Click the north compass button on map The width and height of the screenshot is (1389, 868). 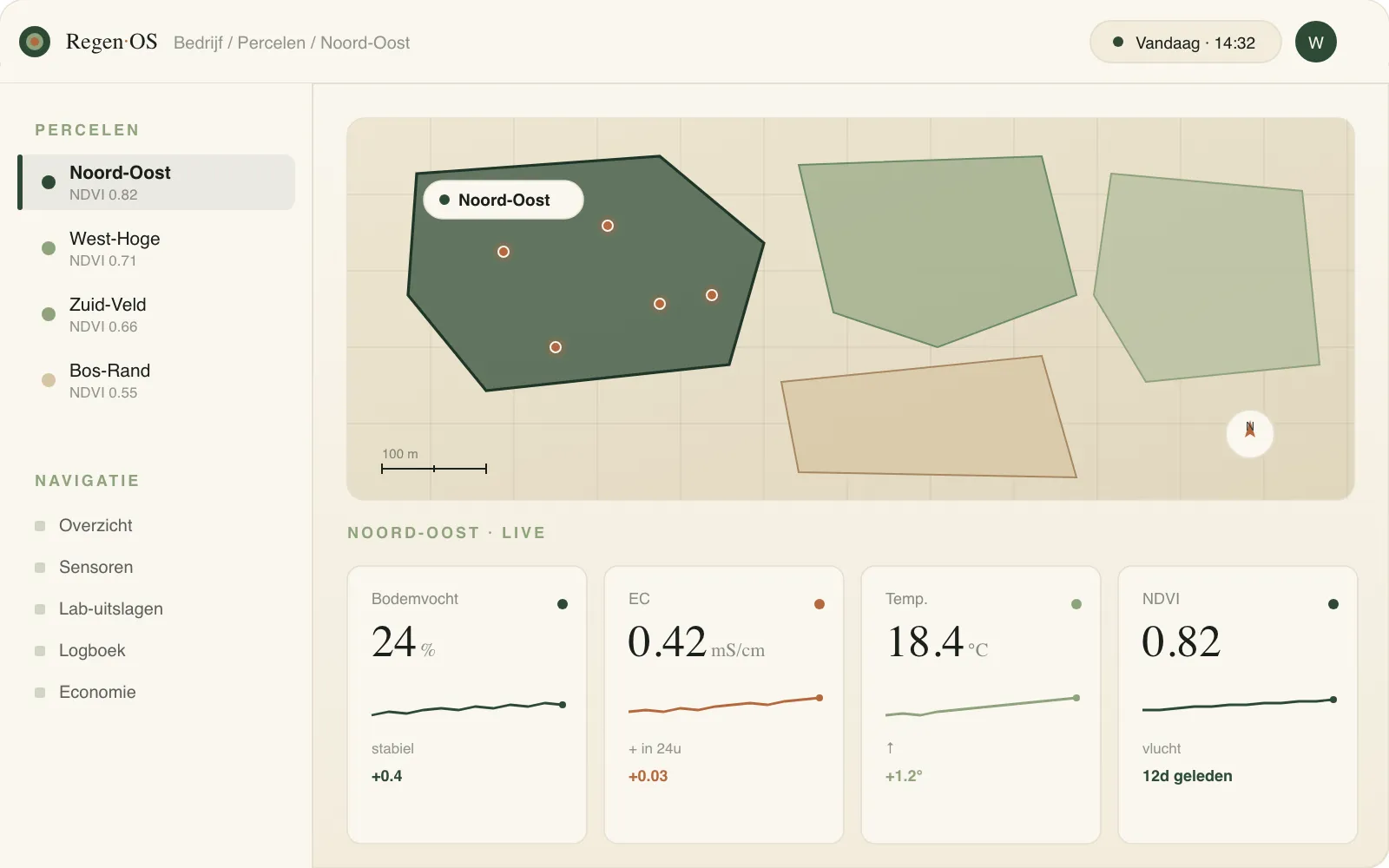coord(1250,433)
